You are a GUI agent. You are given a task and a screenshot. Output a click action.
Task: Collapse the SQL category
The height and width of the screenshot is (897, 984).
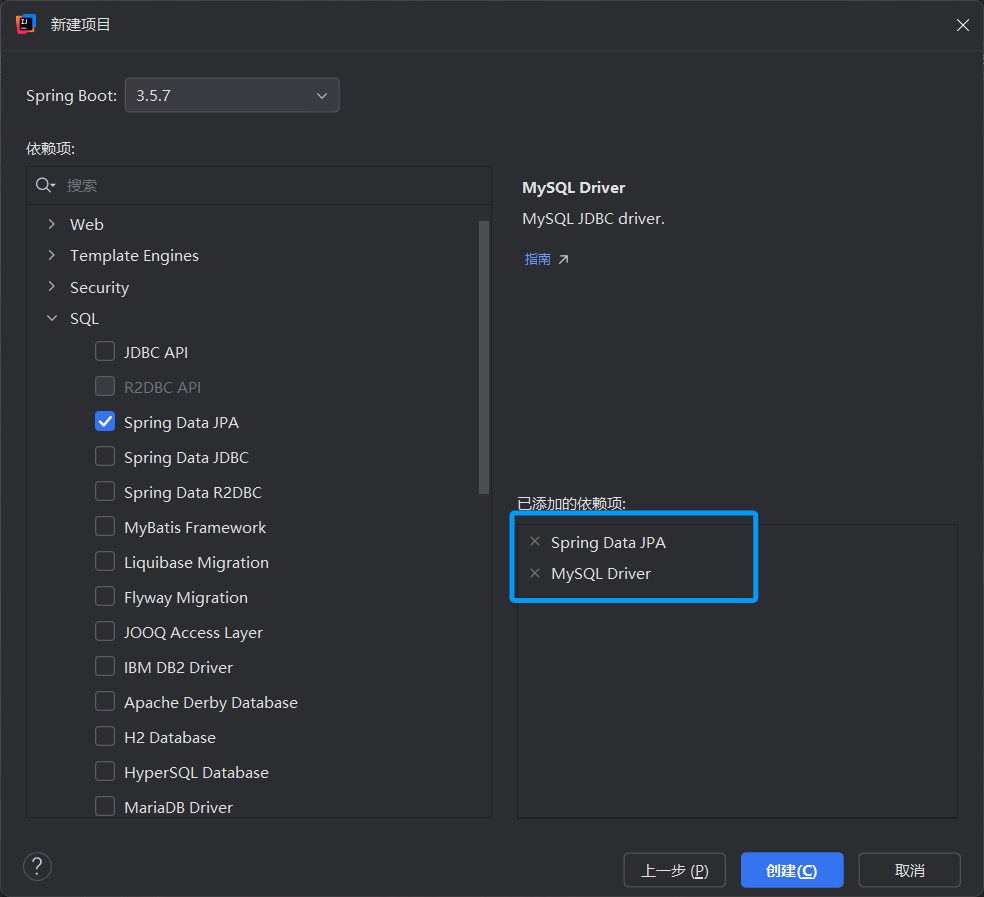click(52, 318)
